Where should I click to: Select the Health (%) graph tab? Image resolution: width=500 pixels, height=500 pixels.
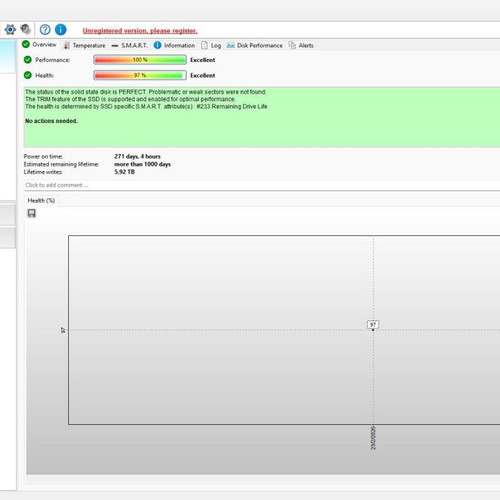[x=41, y=200]
